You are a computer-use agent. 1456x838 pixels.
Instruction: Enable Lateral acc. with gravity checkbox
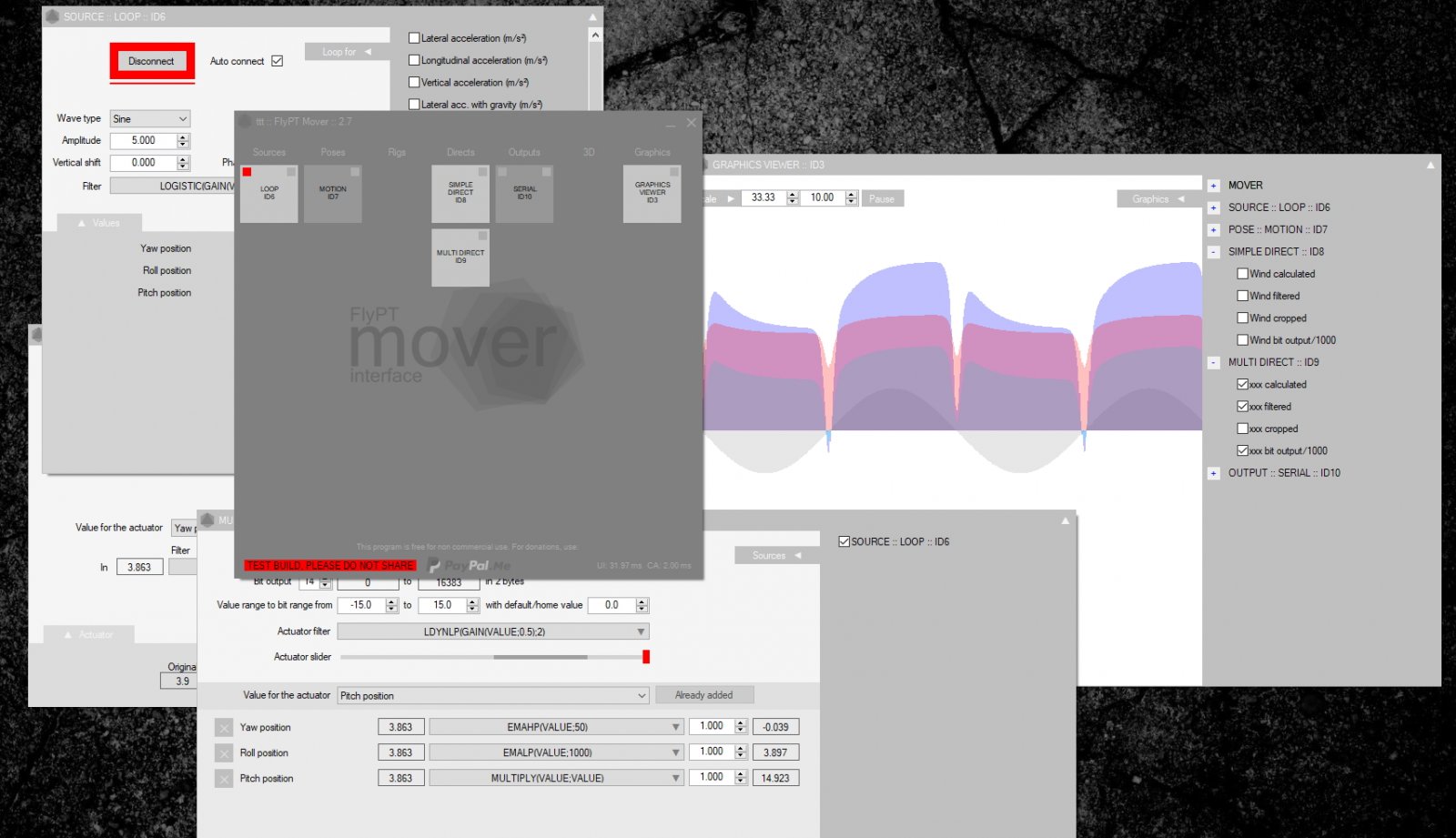tap(414, 105)
